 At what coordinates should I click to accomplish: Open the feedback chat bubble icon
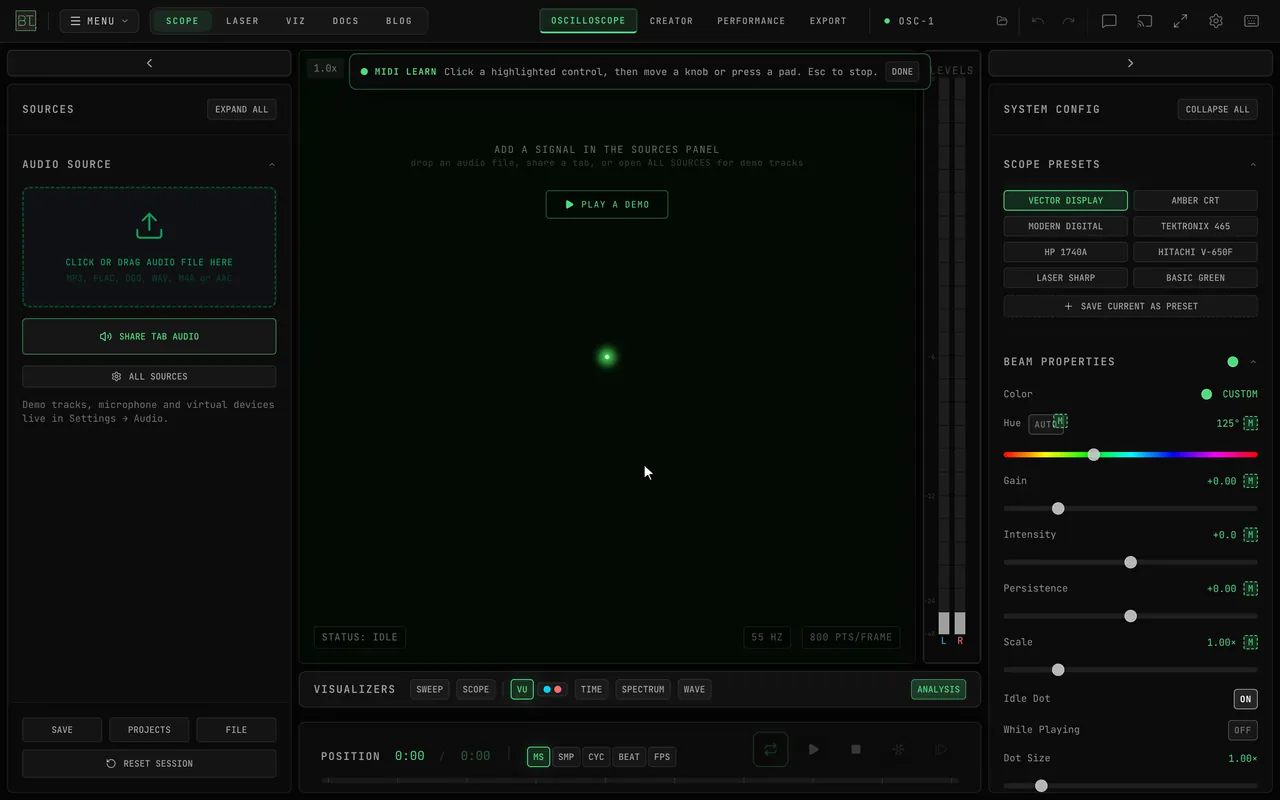pyautogui.click(x=1109, y=21)
